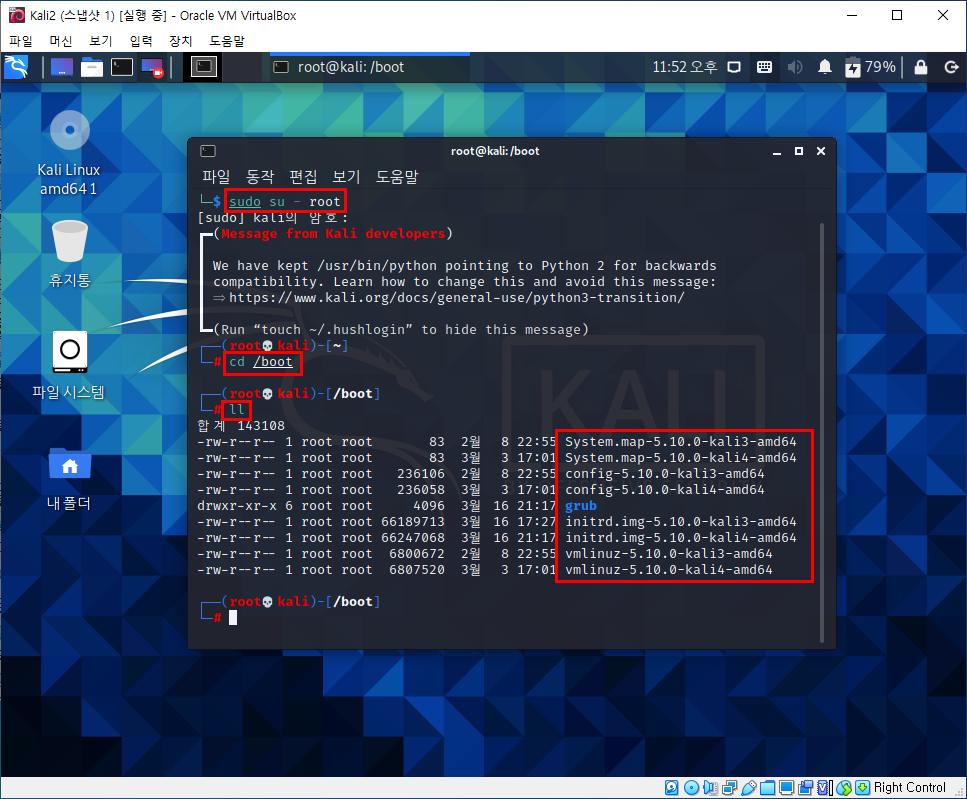
Task: Open the terminal window's 파일 menu
Action: [216, 177]
